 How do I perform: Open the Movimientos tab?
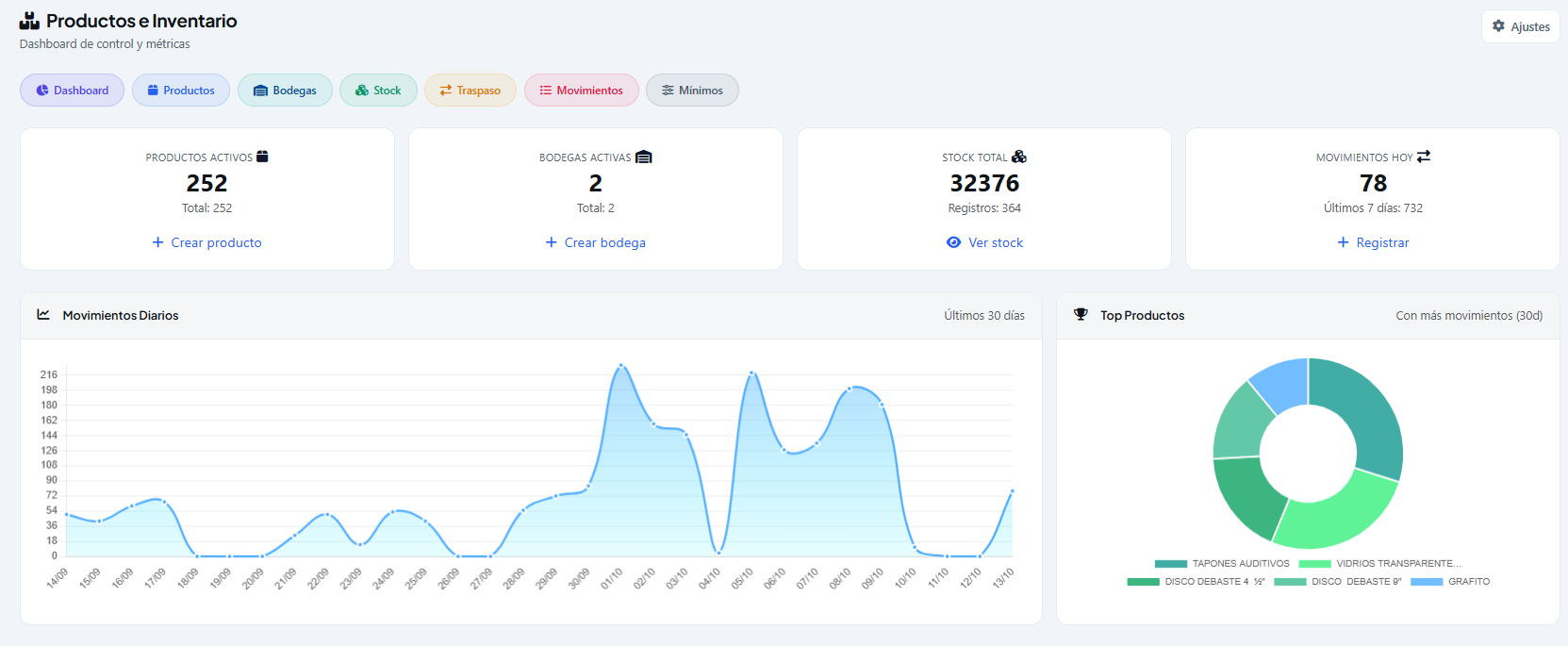tap(582, 91)
